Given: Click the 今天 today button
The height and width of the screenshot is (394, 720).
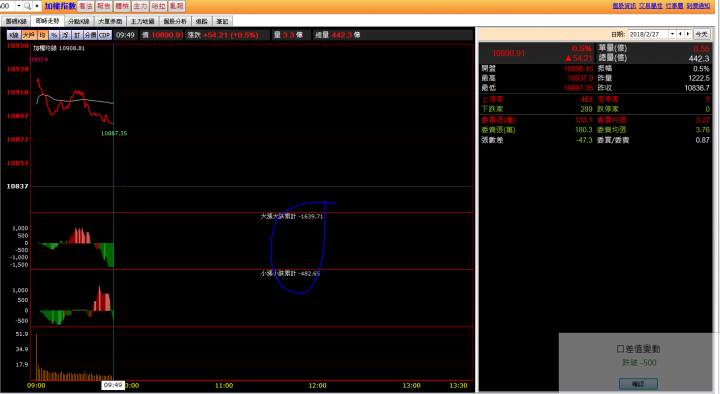Looking at the screenshot, I should pos(701,34).
